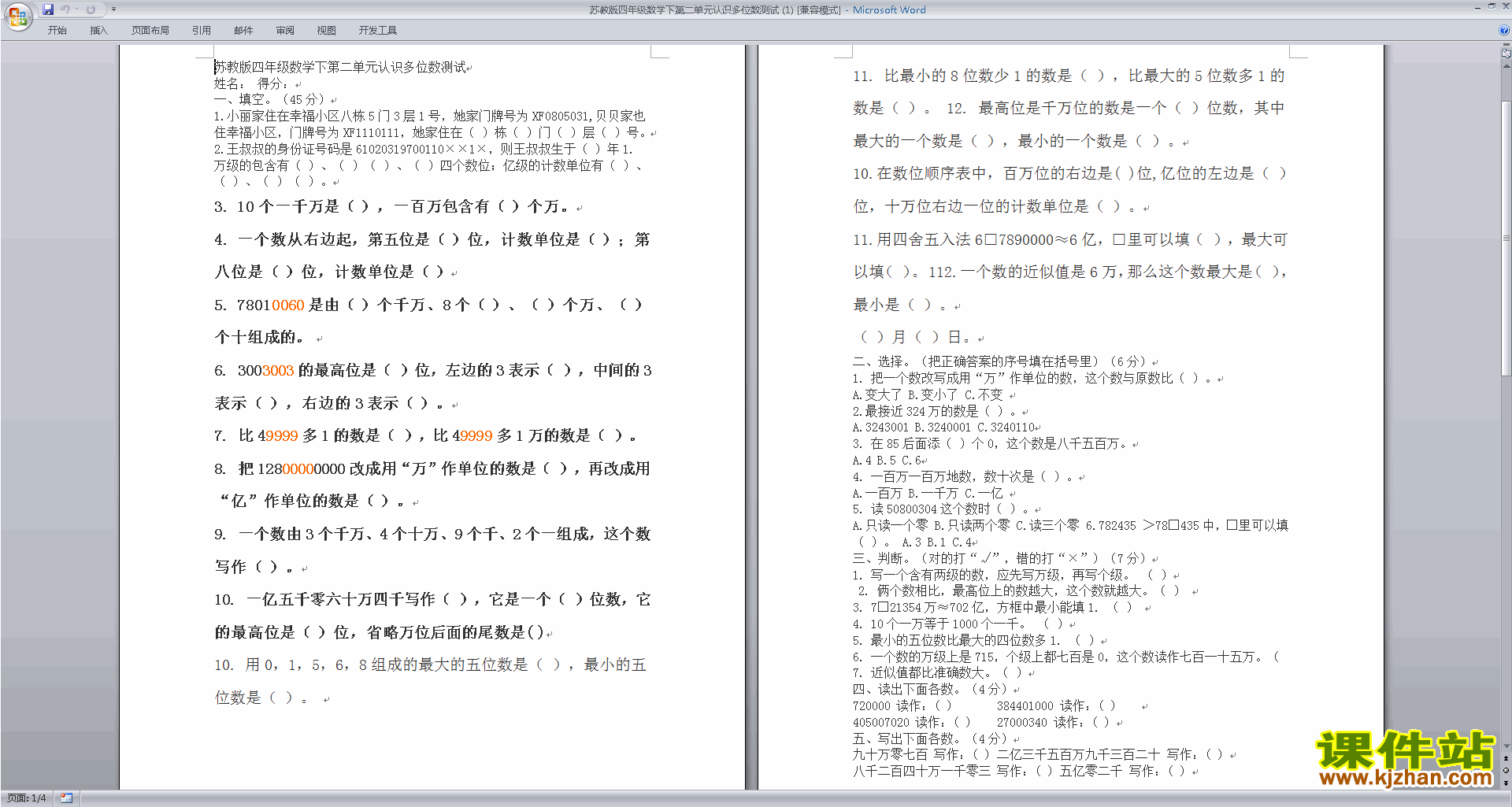Screen dimensions: 1512x807
Task: Click the number 720000 读作 line
Action: [902, 705]
